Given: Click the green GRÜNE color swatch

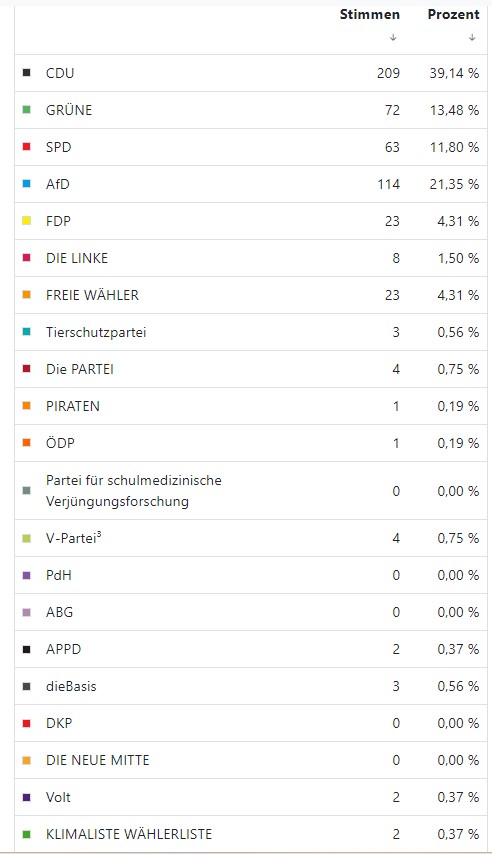Looking at the screenshot, I should 26,109.
